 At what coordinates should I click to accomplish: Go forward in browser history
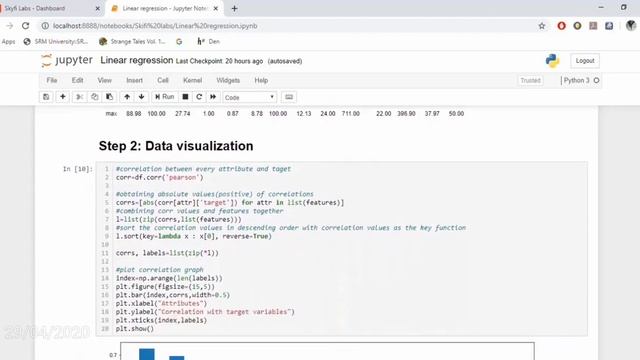(9, 26)
